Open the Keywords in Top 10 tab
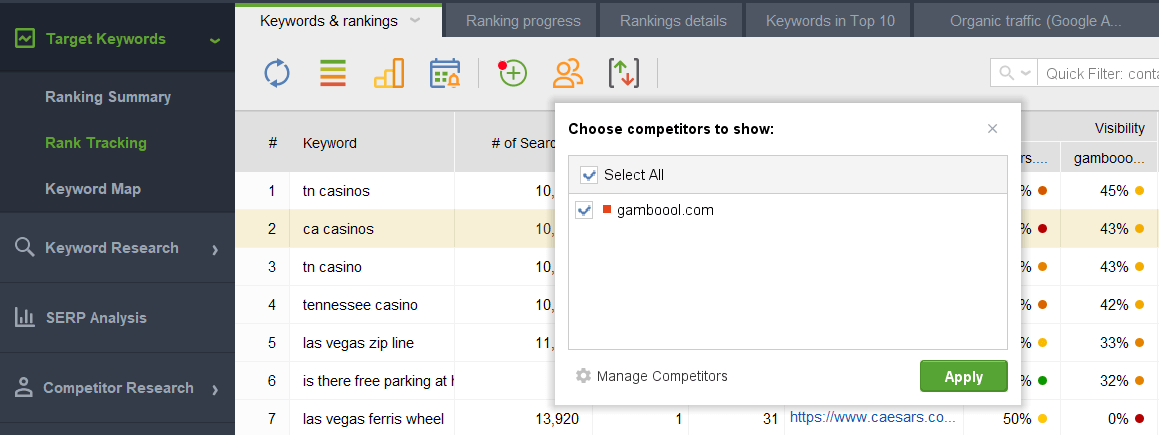1159x435 pixels. 830,21
